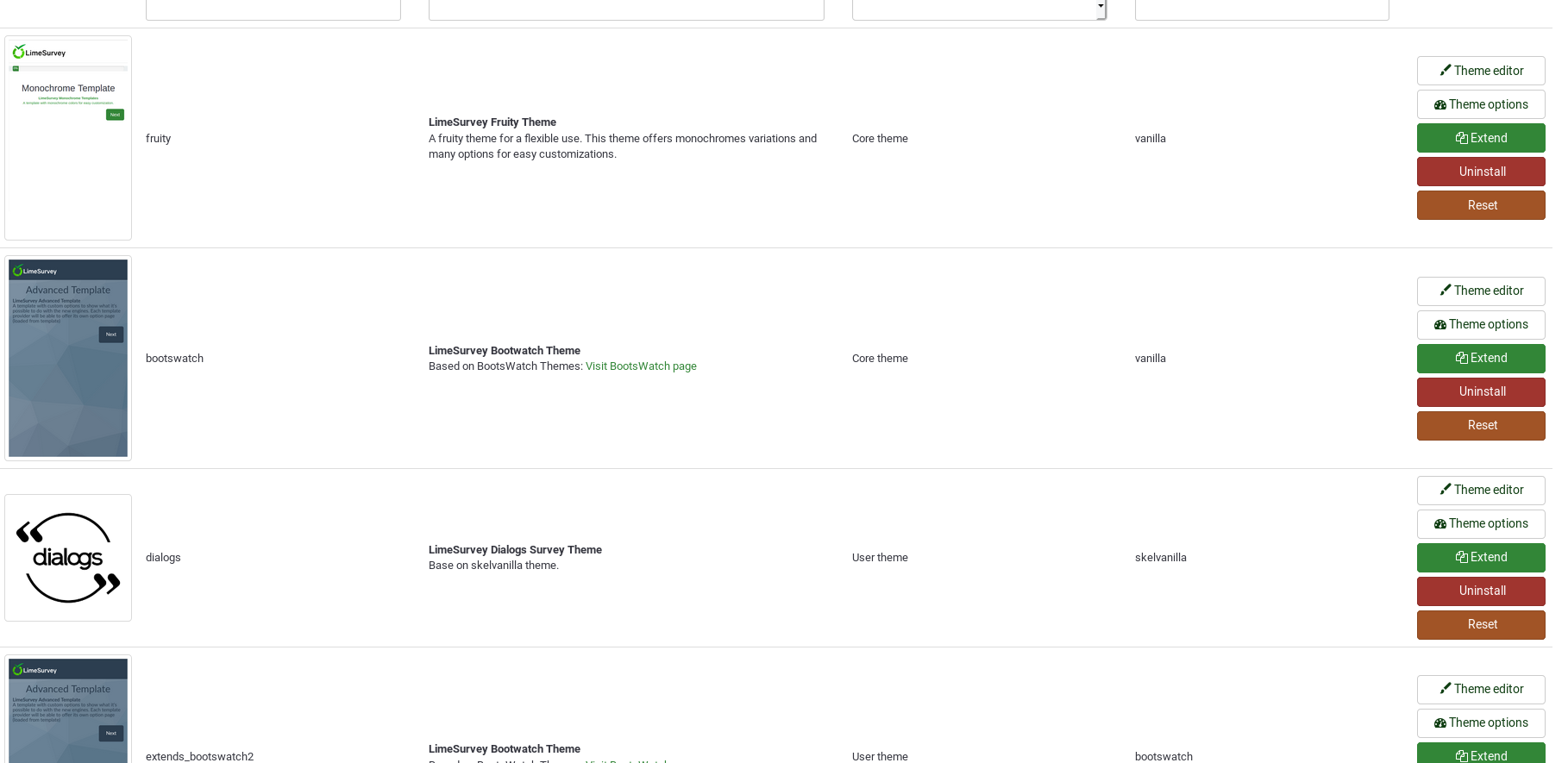Screen dimensions: 1568x763
Task: Extend the fruity theme
Action: (1480, 138)
